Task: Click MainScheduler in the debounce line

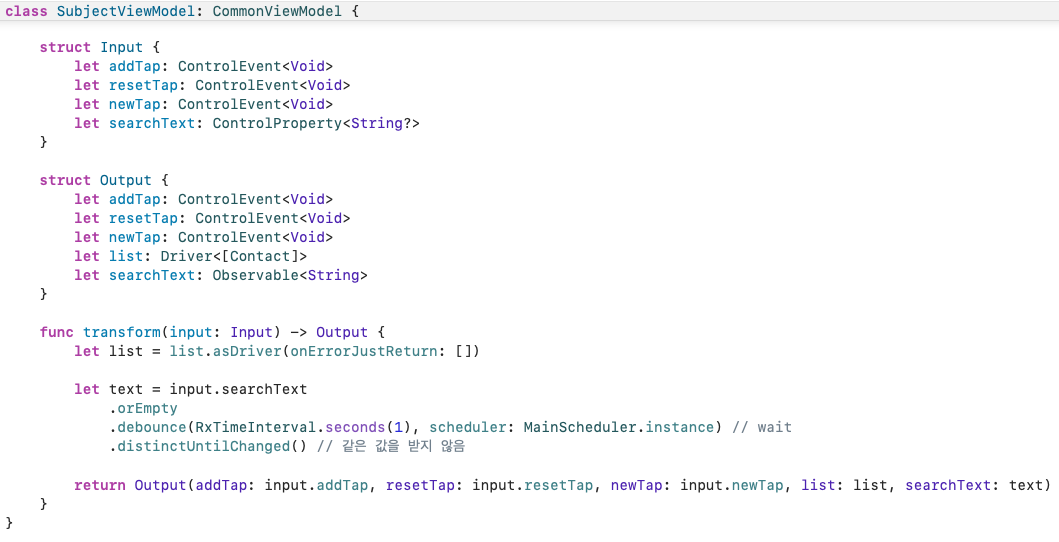Action: [580, 427]
